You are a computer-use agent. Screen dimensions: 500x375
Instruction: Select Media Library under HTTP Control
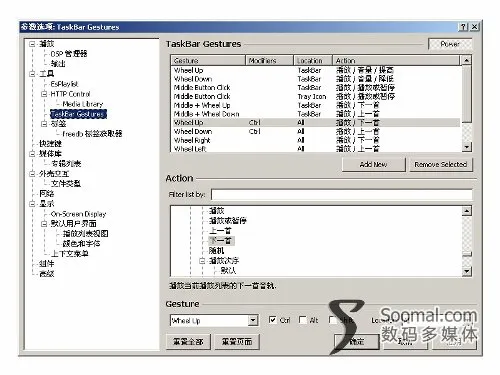(83, 104)
